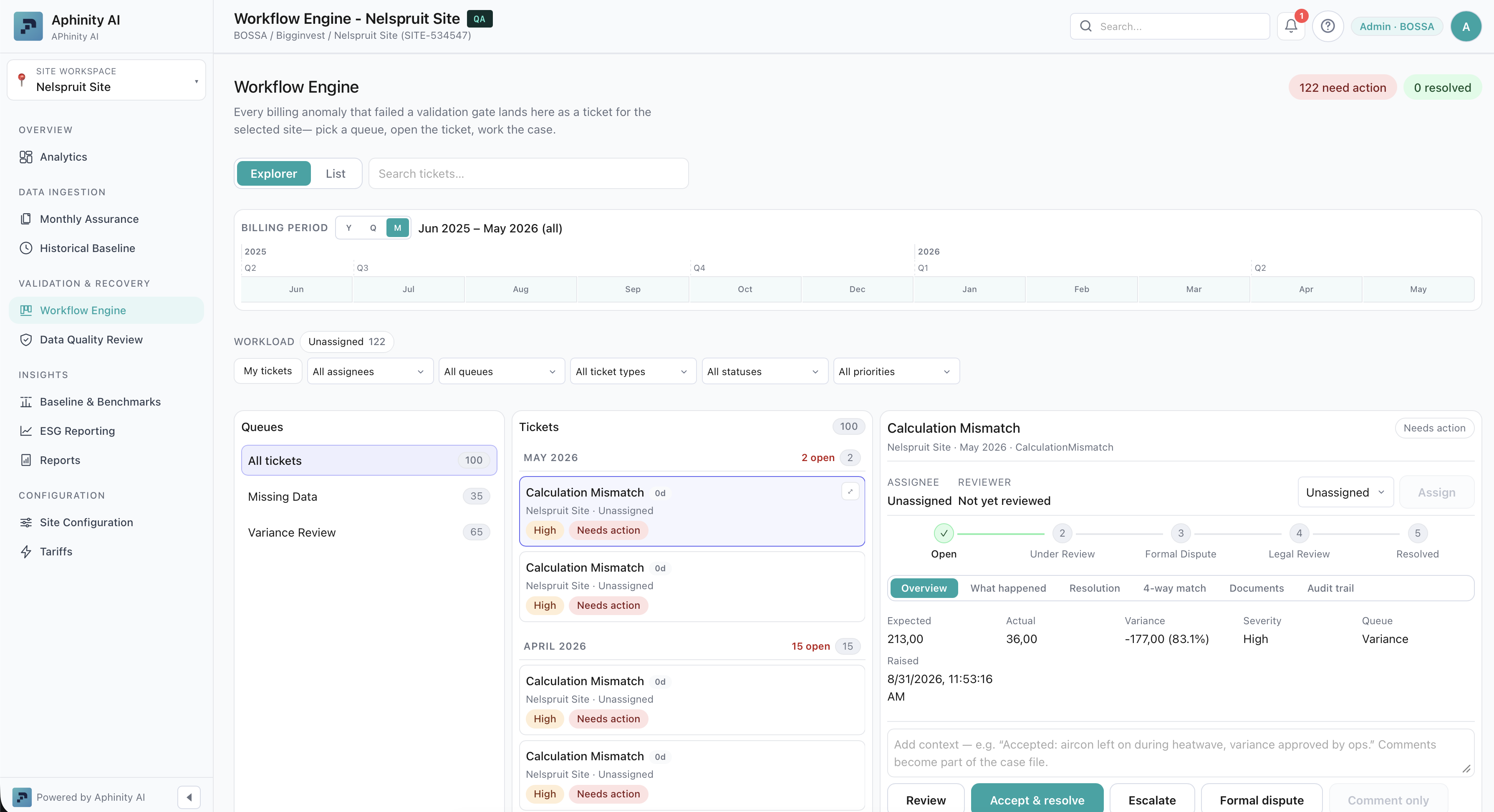Screen dimensions: 1494x812
Task: Click the Review button
Action: point(926,799)
